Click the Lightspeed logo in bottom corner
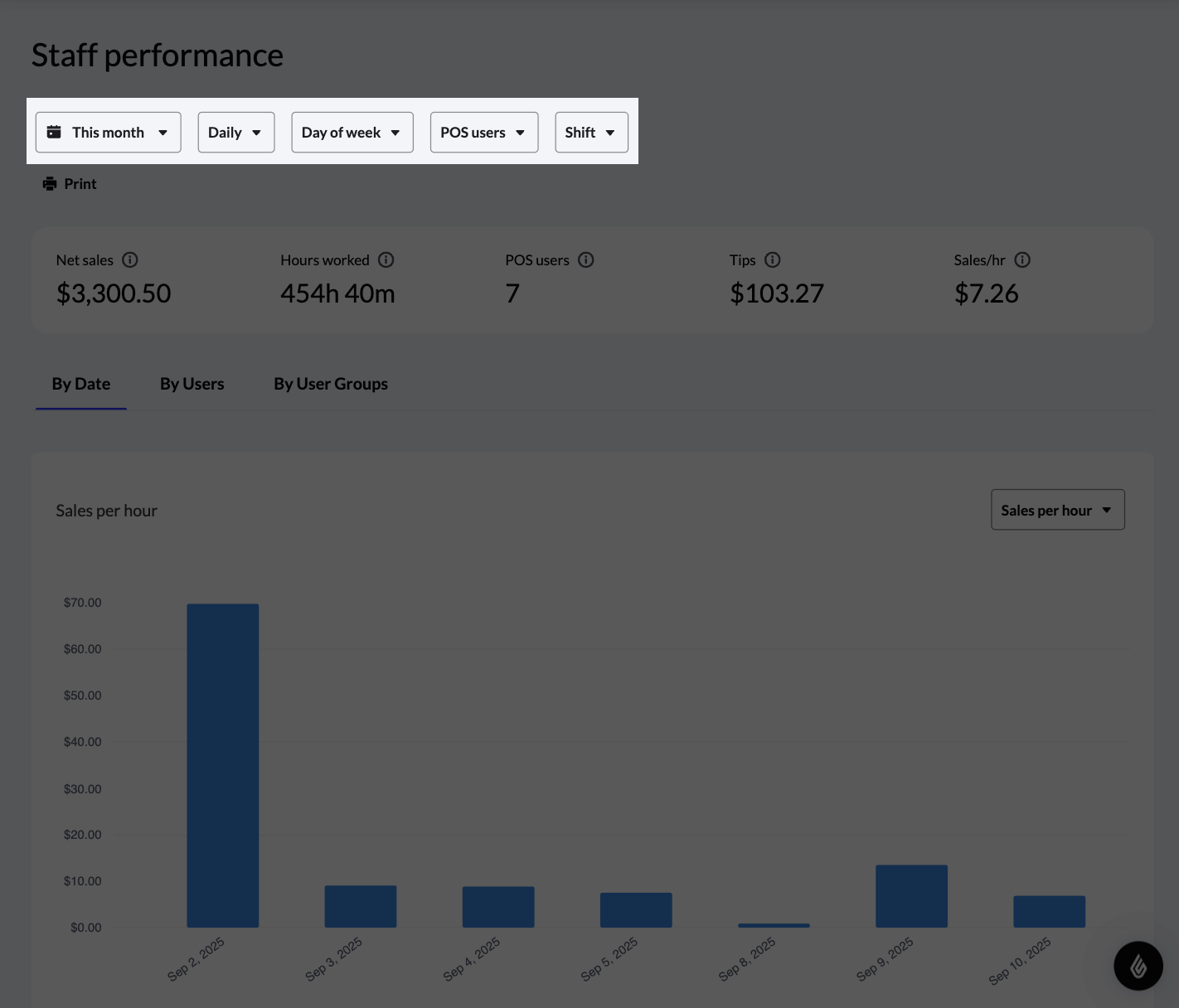This screenshot has height=1008, width=1179. (x=1139, y=966)
